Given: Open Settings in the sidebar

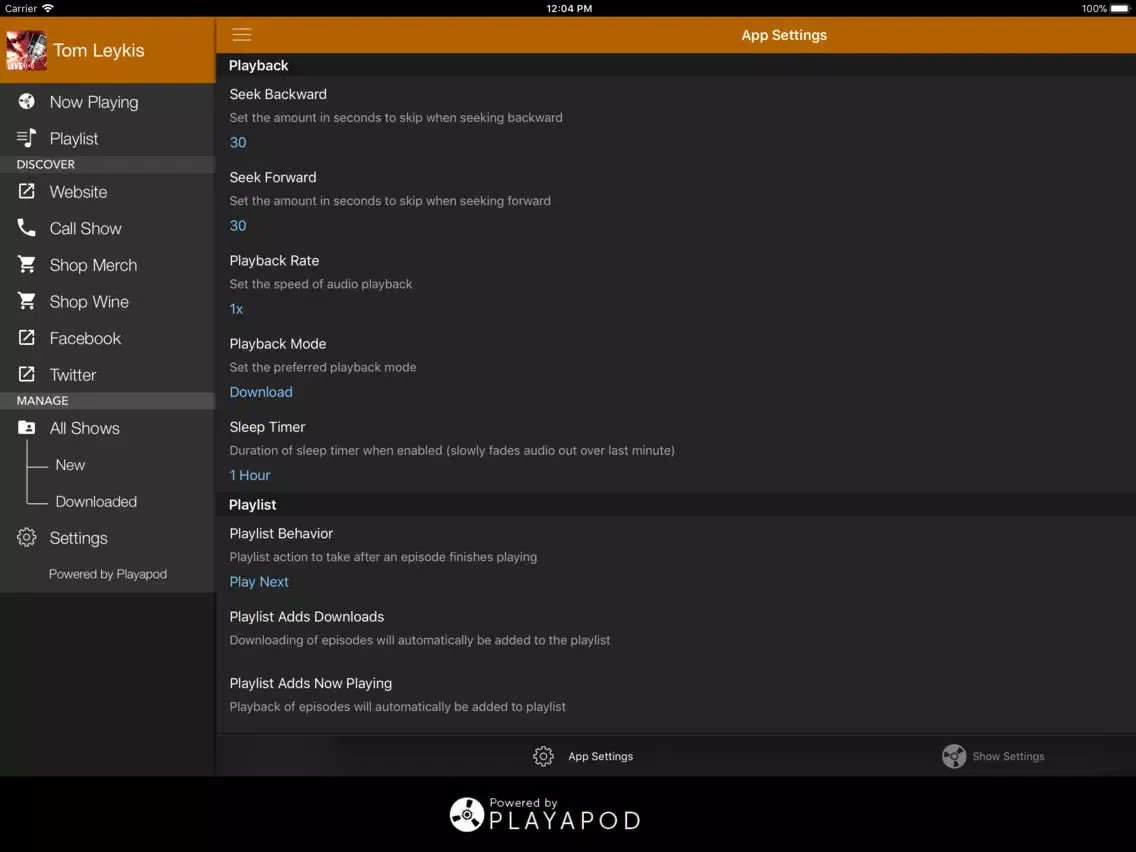Looking at the screenshot, I should click(107, 537).
